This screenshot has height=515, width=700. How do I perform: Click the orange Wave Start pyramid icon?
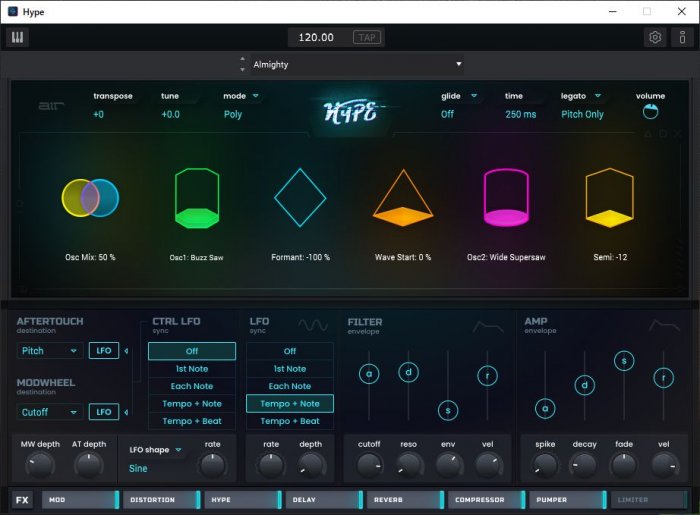coord(403,198)
